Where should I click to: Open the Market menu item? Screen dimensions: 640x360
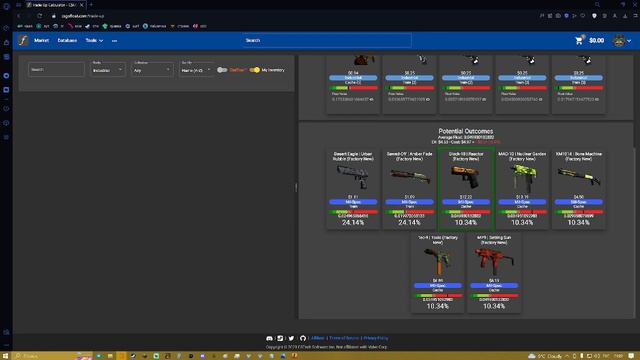41,40
